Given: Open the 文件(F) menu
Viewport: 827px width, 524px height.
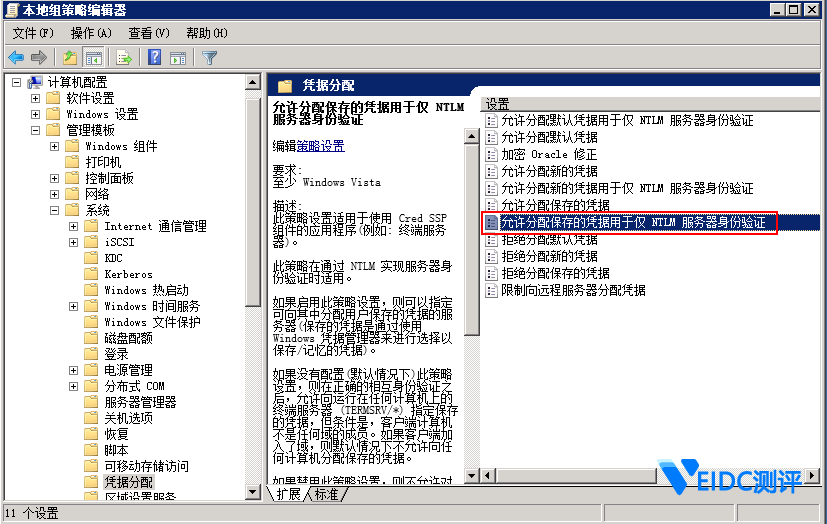Looking at the screenshot, I should tap(33, 33).
